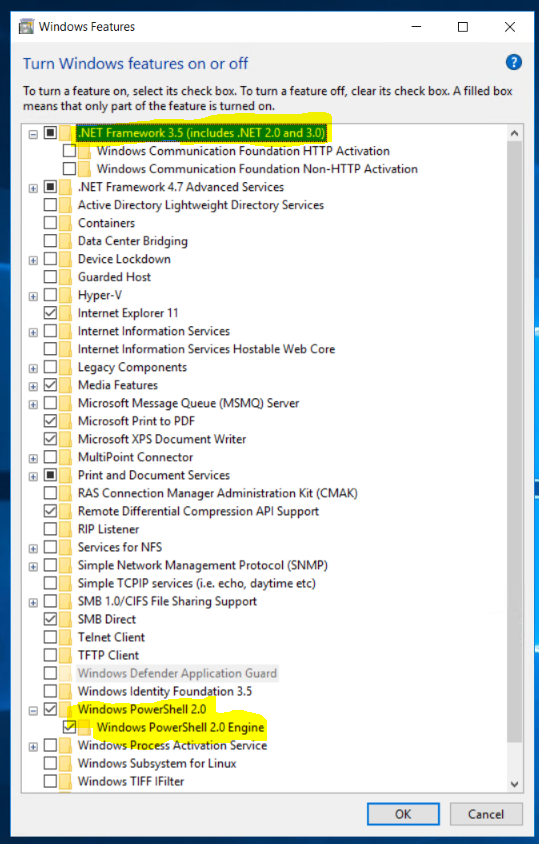Click OK to apply feature changes
This screenshot has height=844, width=539.
pos(403,814)
